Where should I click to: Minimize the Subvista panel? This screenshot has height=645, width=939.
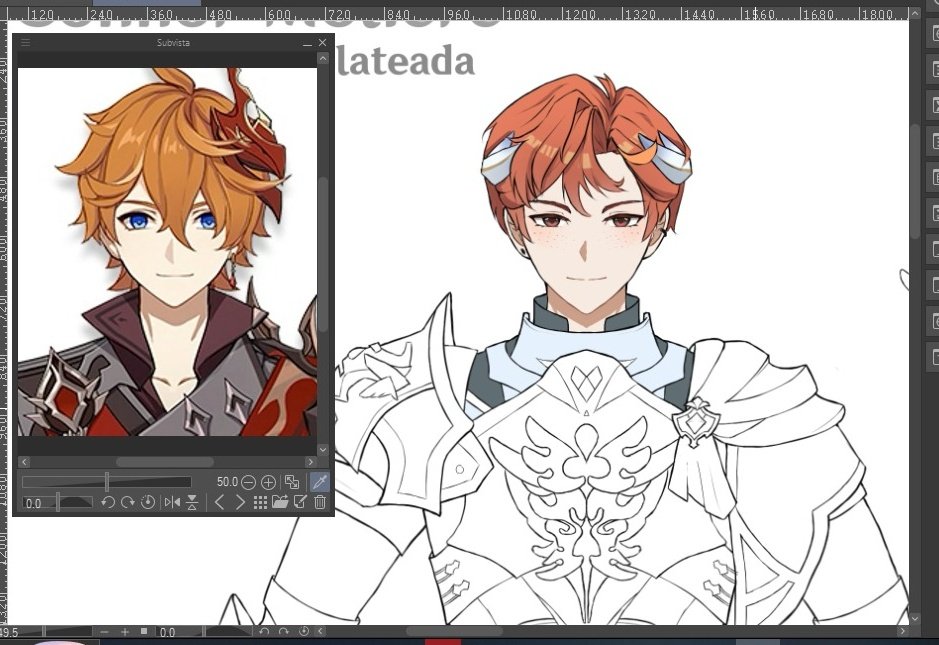307,43
